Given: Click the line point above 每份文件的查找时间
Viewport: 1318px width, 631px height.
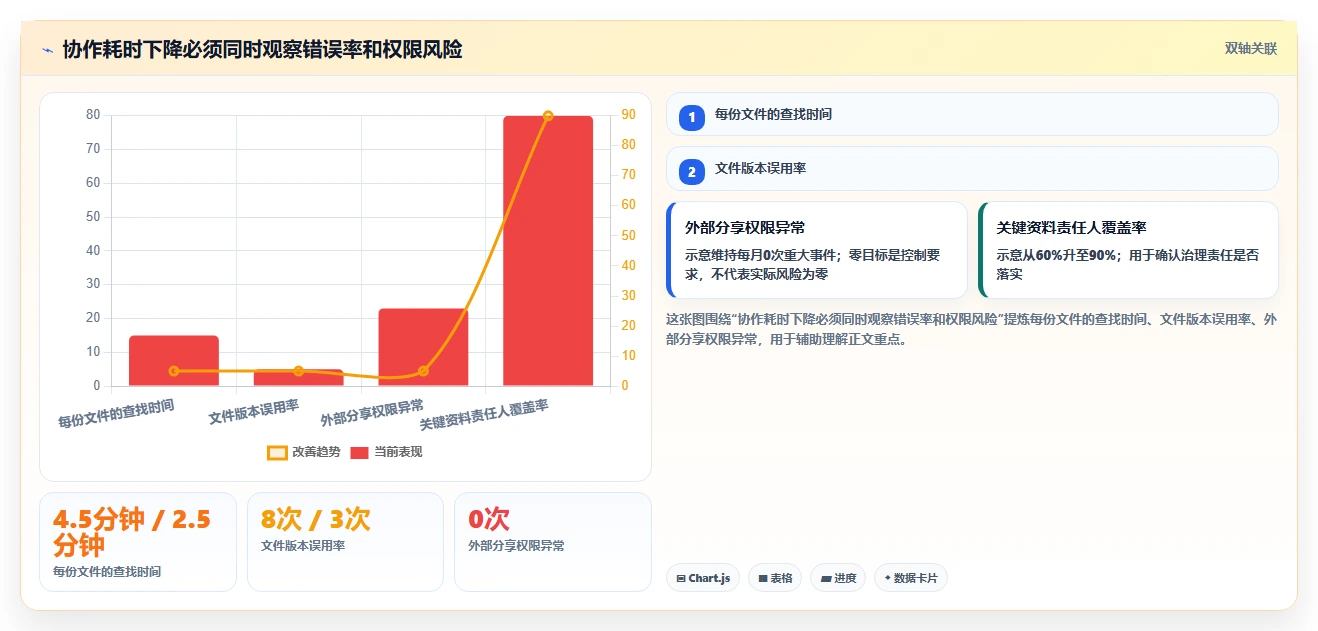Looking at the screenshot, I should point(174,371).
